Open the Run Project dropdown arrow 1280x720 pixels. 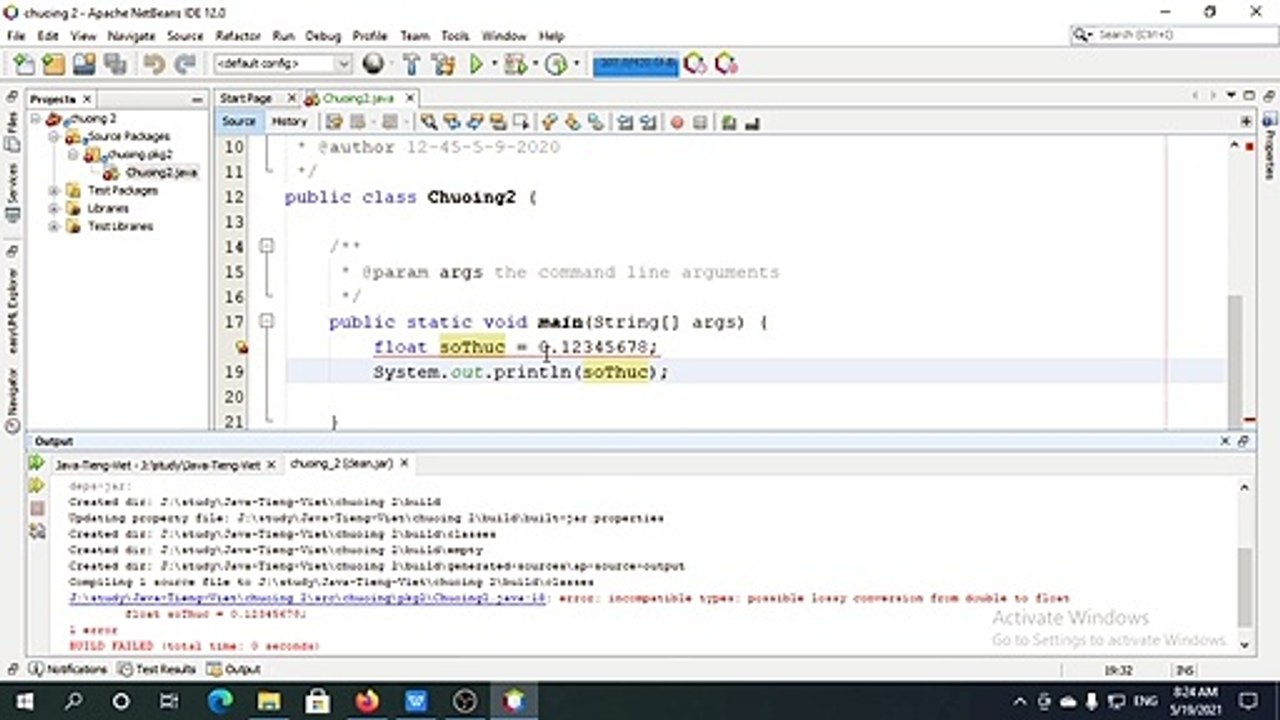point(493,64)
